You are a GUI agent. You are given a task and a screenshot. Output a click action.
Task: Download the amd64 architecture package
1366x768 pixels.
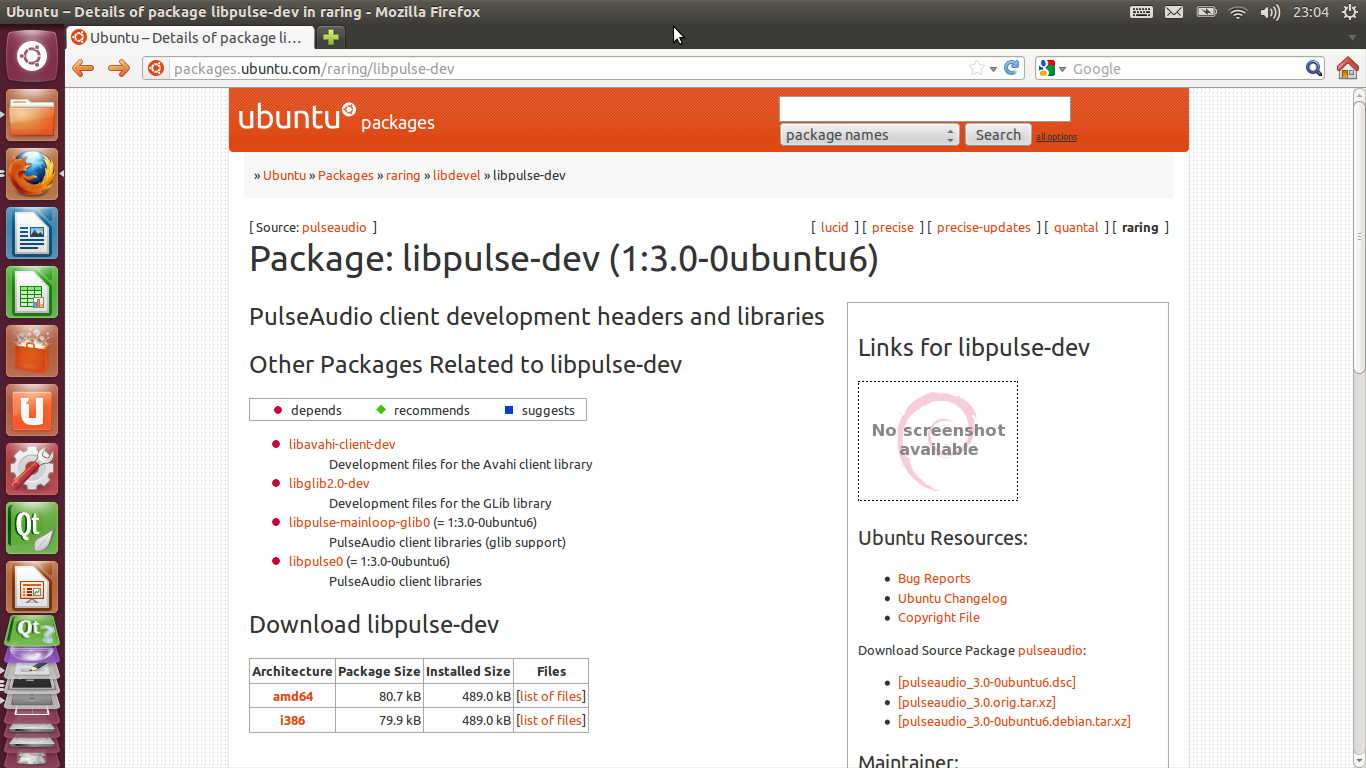pos(293,696)
